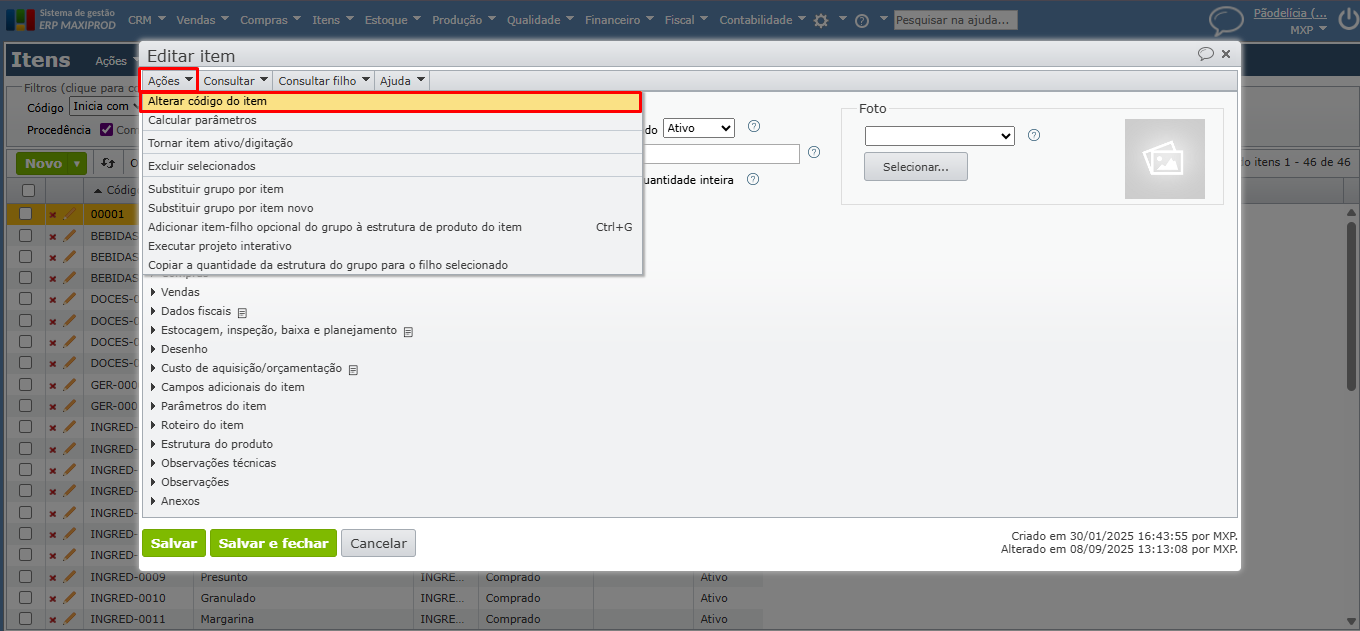This screenshot has width=1360, height=631.
Task: Click the delete X on row INGRED-0009
Action: [53, 578]
